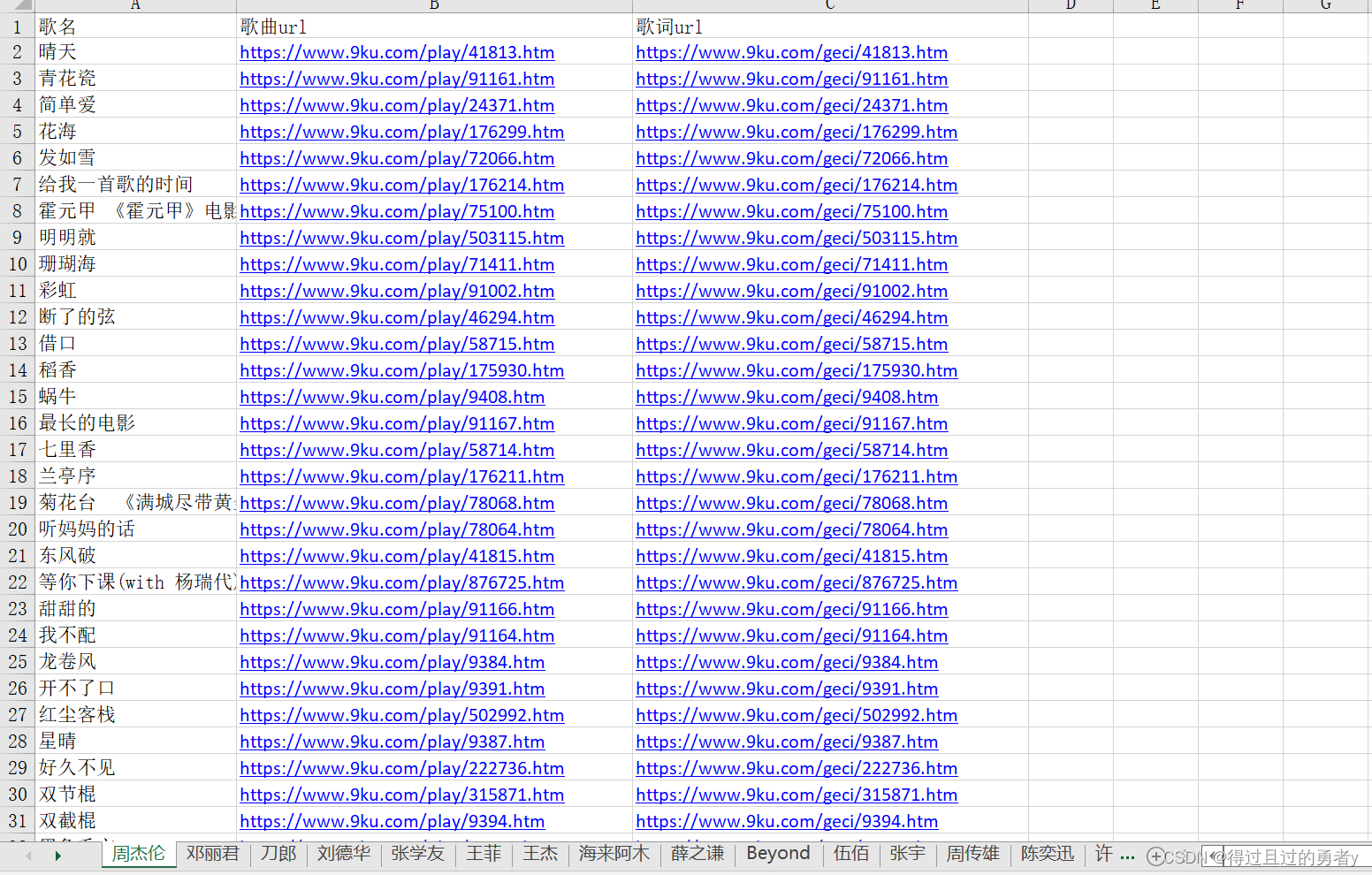Image resolution: width=1372 pixels, height=875 pixels.
Task: Click the previous-sheet navigation arrow
Action: [29, 856]
